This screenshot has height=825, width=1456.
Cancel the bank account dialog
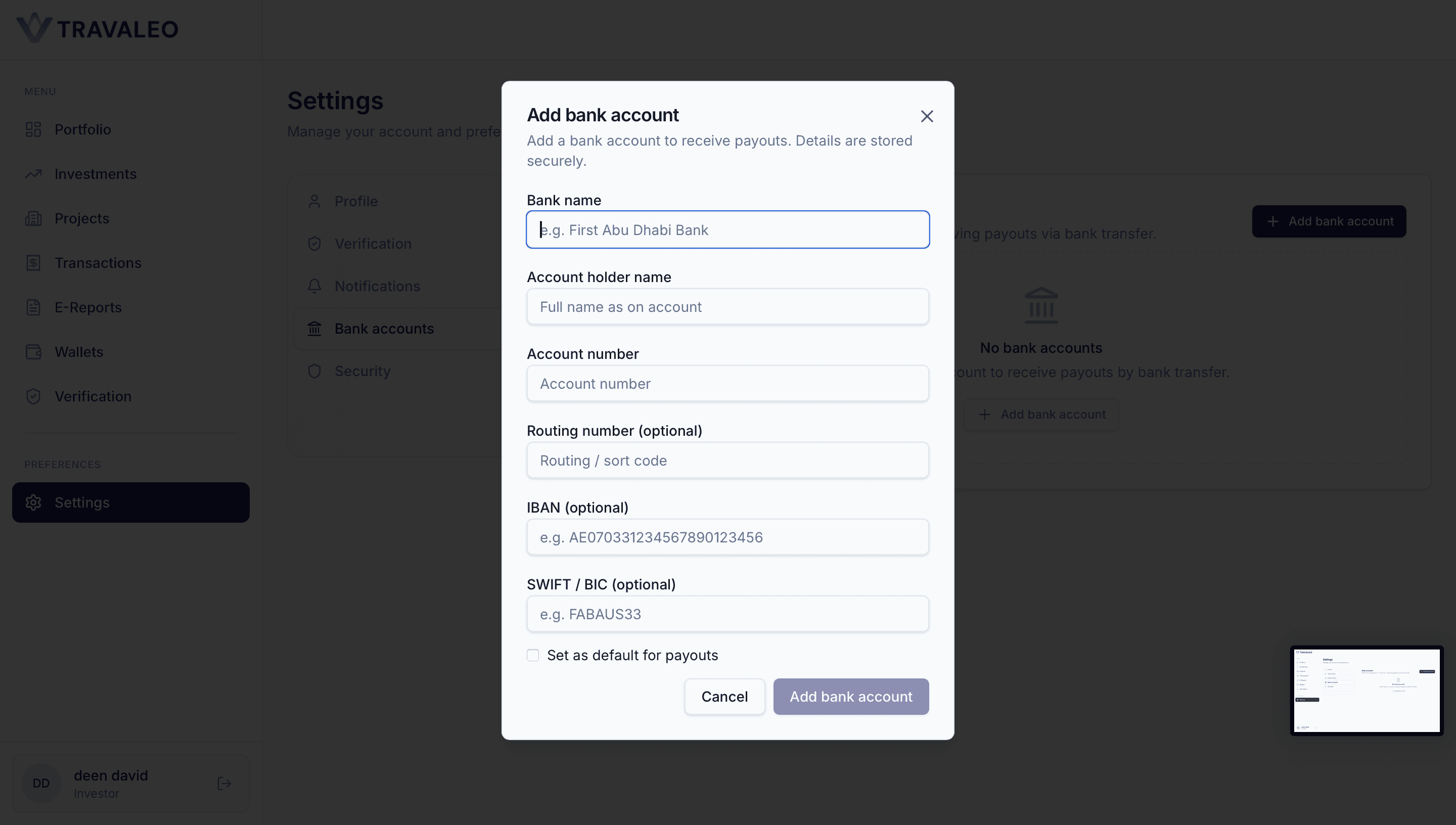tap(724, 697)
